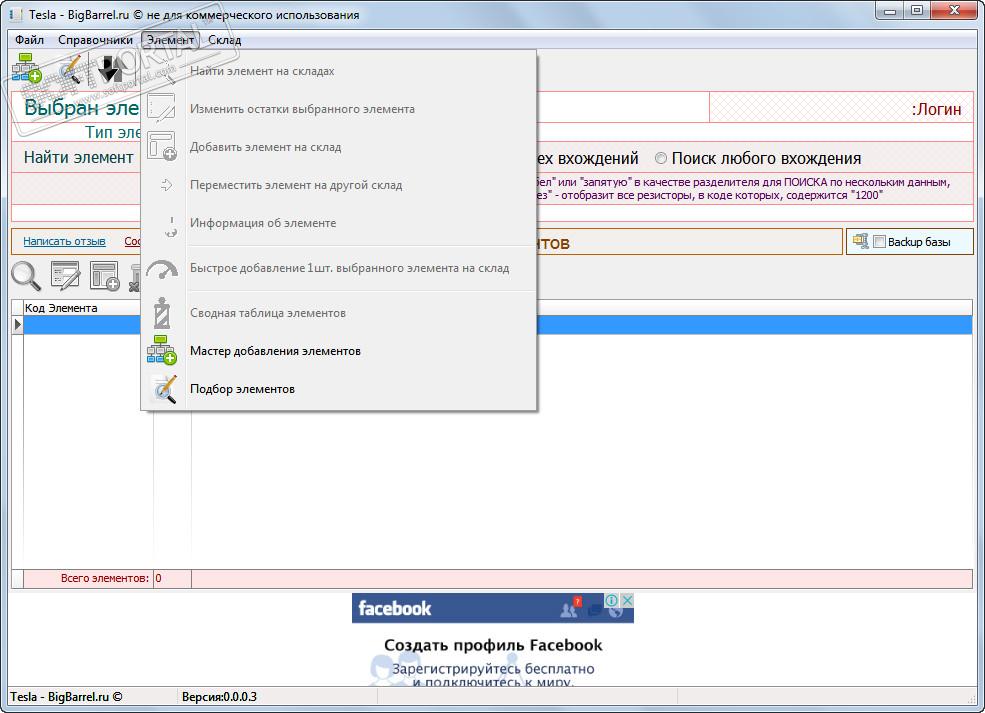The width and height of the screenshot is (985, 713).
Task: Select Переместить элемент на другой склад
Action: click(339, 185)
